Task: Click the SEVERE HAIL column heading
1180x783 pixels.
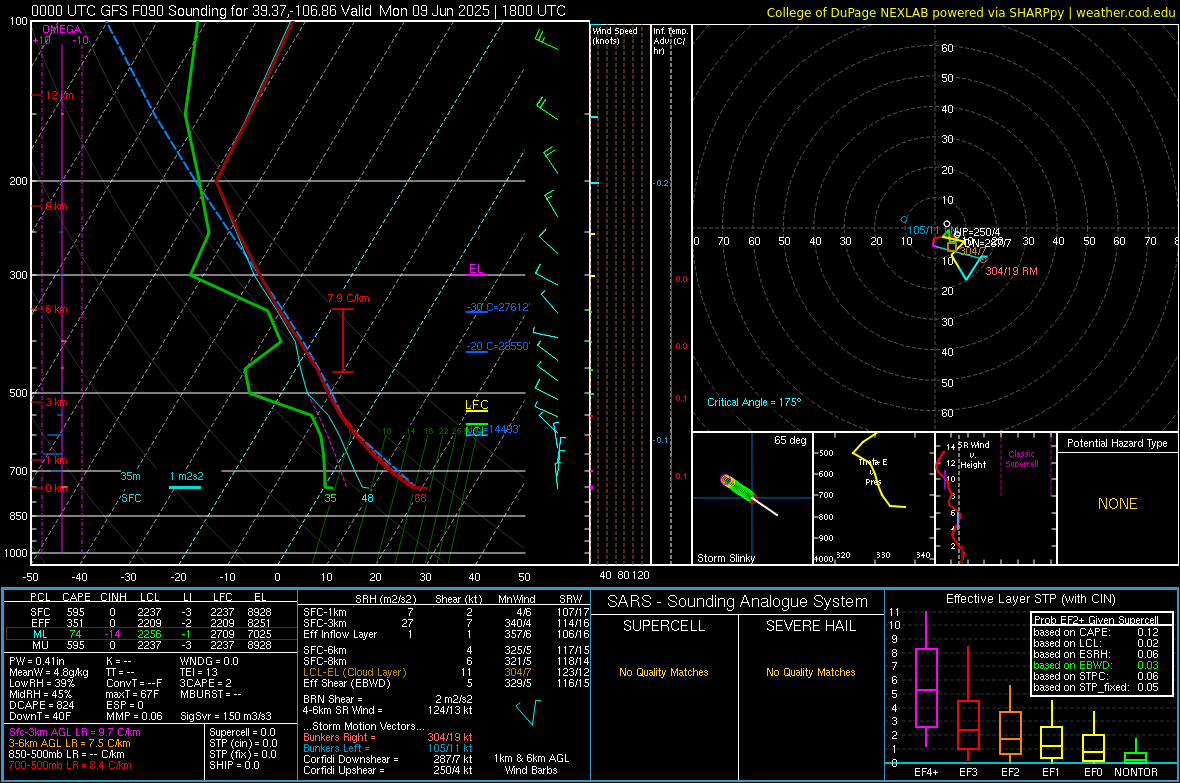Action: click(x=811, y=626)
